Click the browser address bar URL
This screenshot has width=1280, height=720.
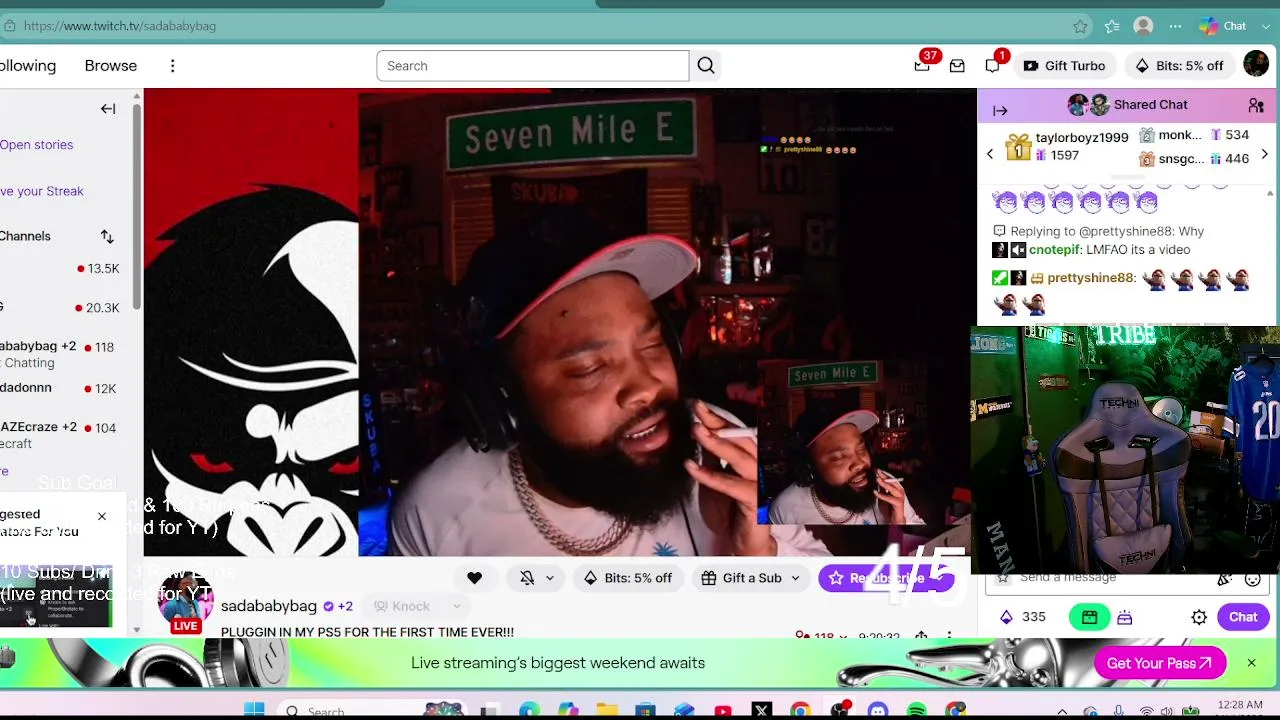(120, 26)
